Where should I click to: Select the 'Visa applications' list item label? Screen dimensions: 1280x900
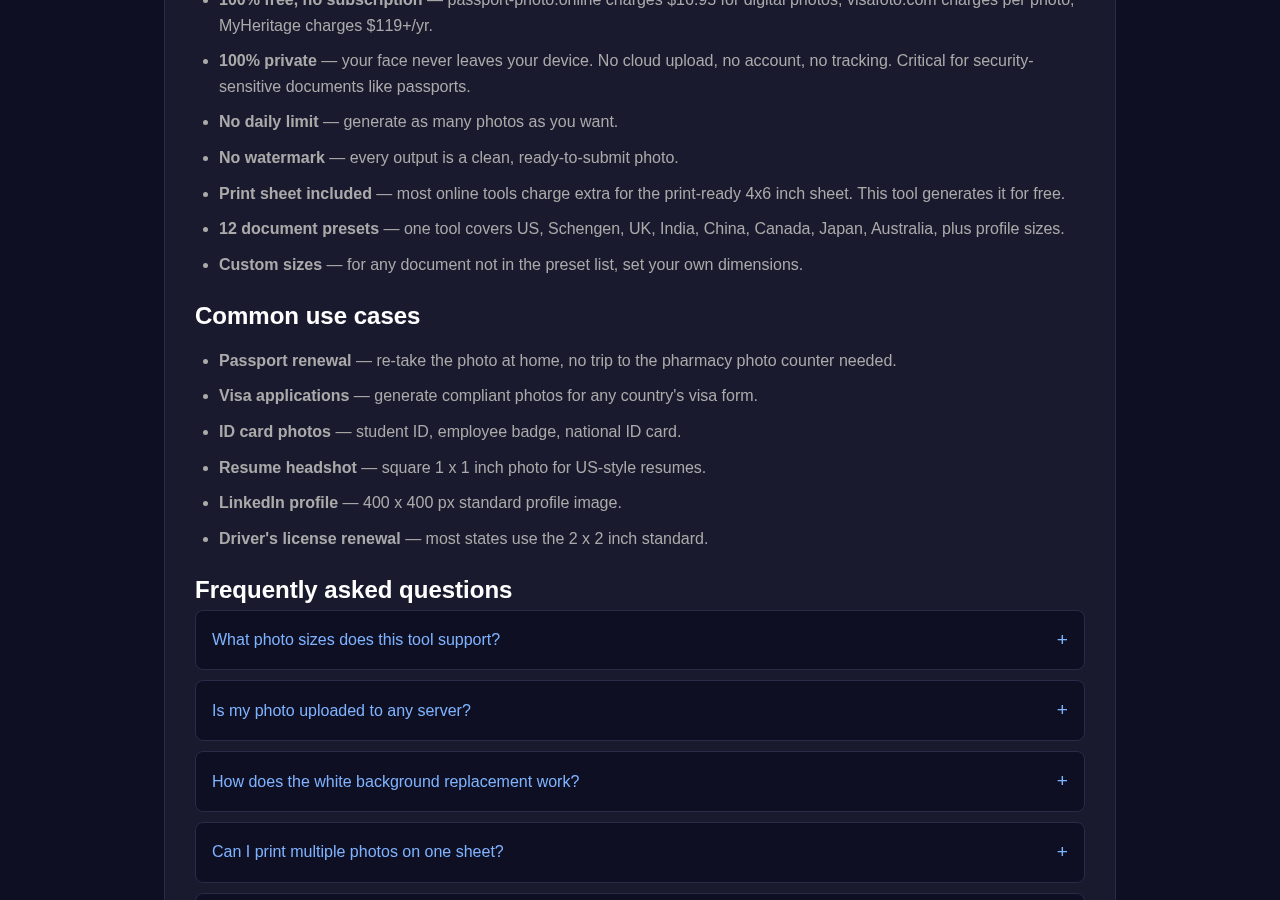pos(284,396)
